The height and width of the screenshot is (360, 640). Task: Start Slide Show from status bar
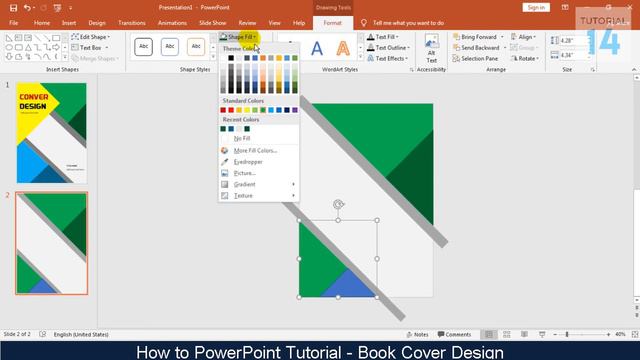tap(542, 334)
